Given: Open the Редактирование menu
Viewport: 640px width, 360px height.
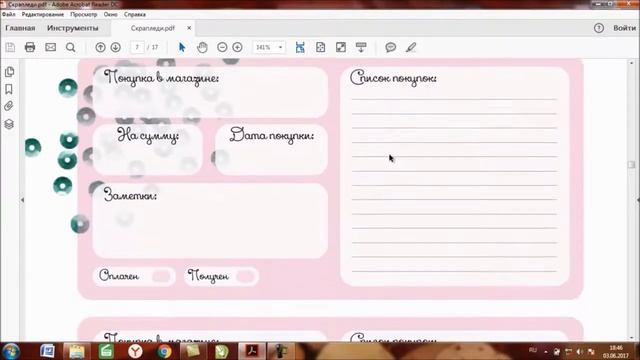Looking at the screenshot, I should 43,14.
